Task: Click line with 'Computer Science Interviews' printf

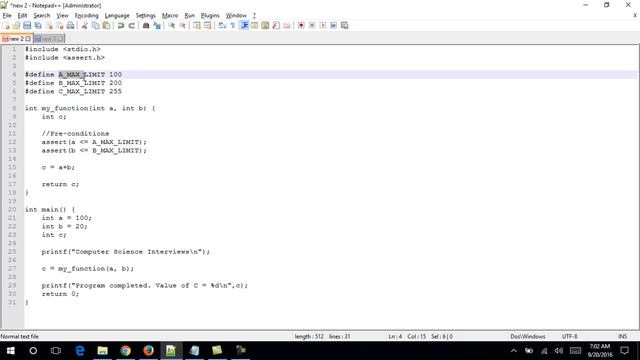Action: (126, 252)
